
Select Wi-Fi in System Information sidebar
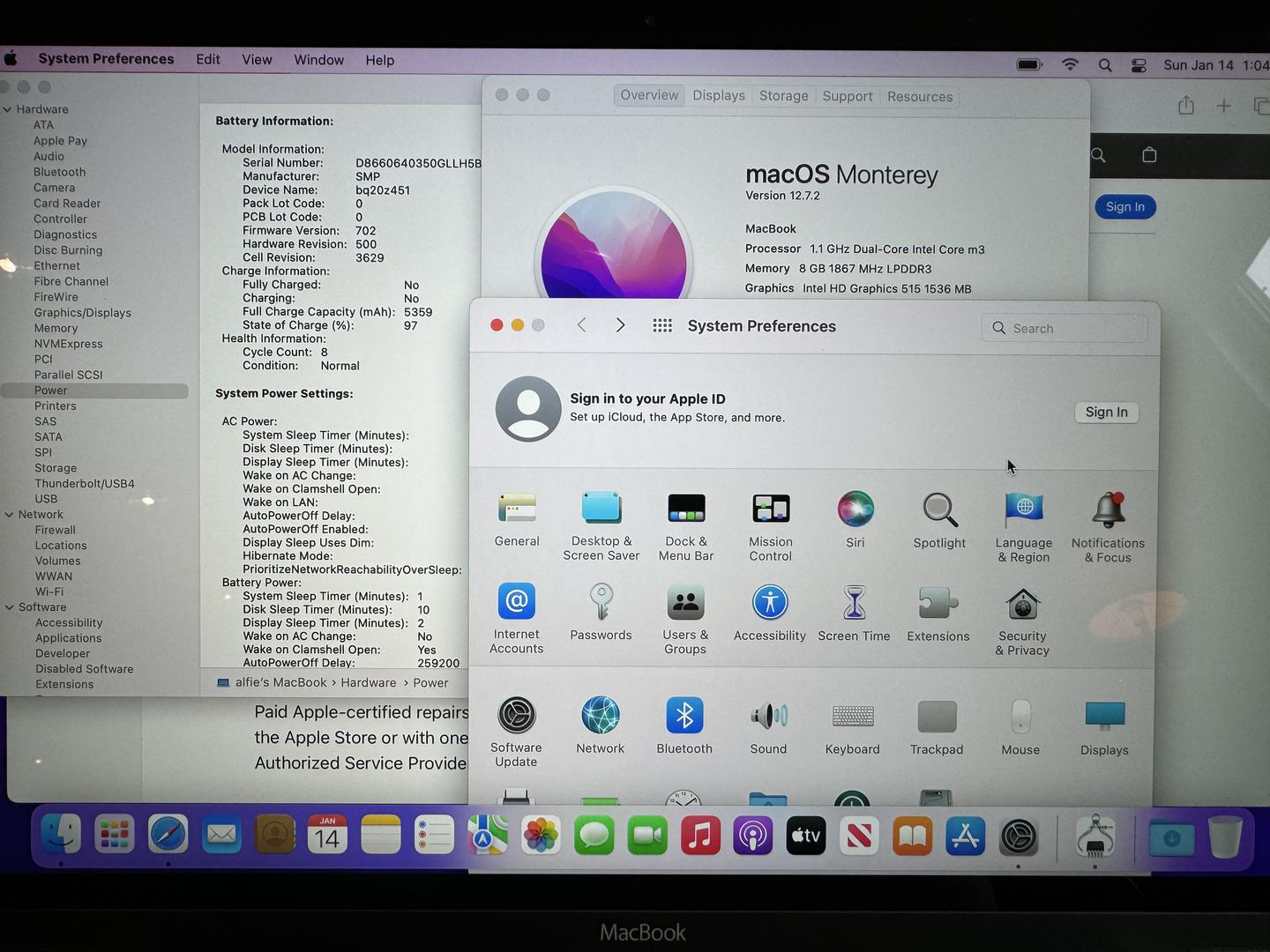49,591
